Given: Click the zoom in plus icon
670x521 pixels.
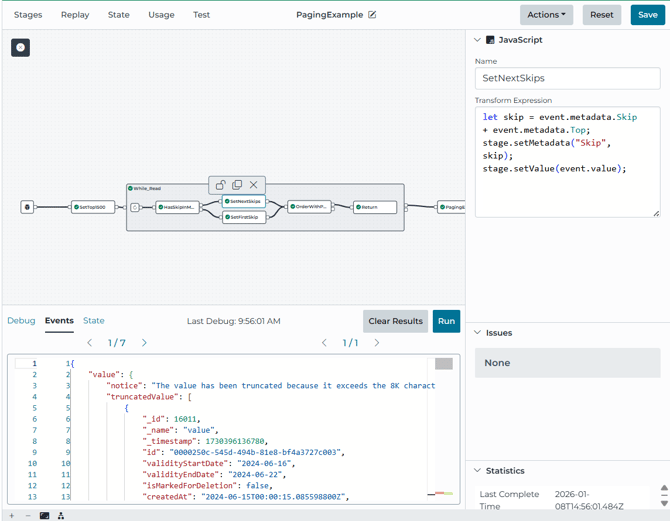Looking at the screenshot, I should 11,516.
